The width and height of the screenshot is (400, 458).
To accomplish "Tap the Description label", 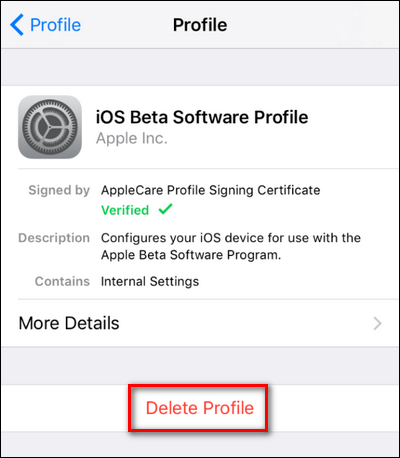I will click(x=54, y=238).
